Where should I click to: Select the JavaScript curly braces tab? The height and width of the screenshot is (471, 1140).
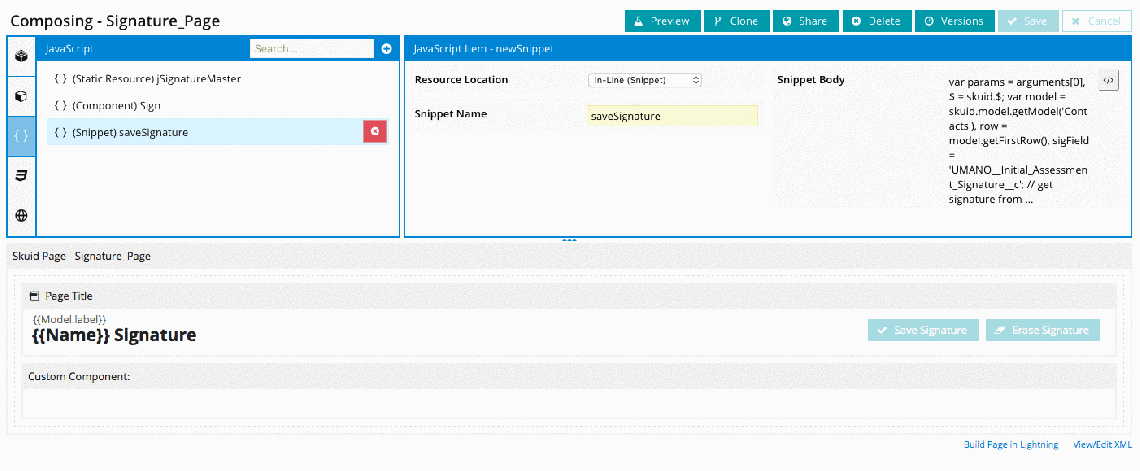pyautogui.click(x=21, y=135)
